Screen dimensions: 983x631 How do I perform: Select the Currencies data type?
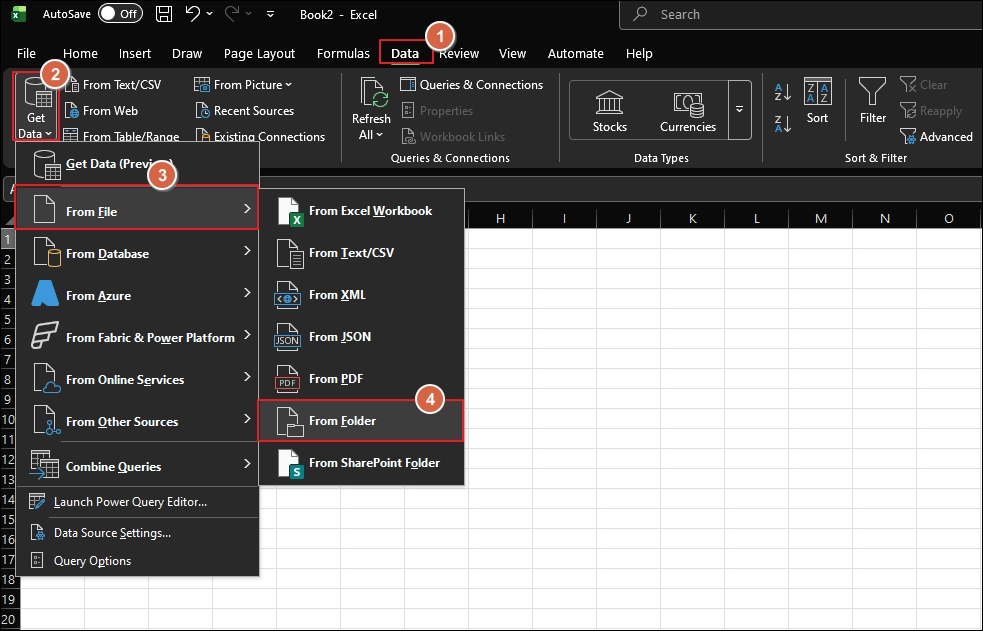coord(688,110)
